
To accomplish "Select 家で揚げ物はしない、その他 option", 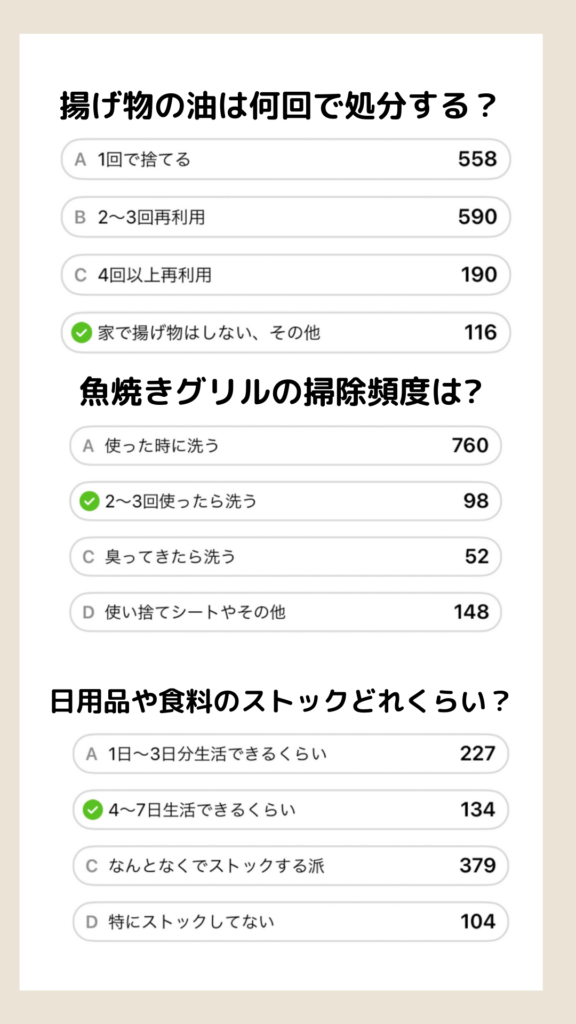I will pos(285,333).
